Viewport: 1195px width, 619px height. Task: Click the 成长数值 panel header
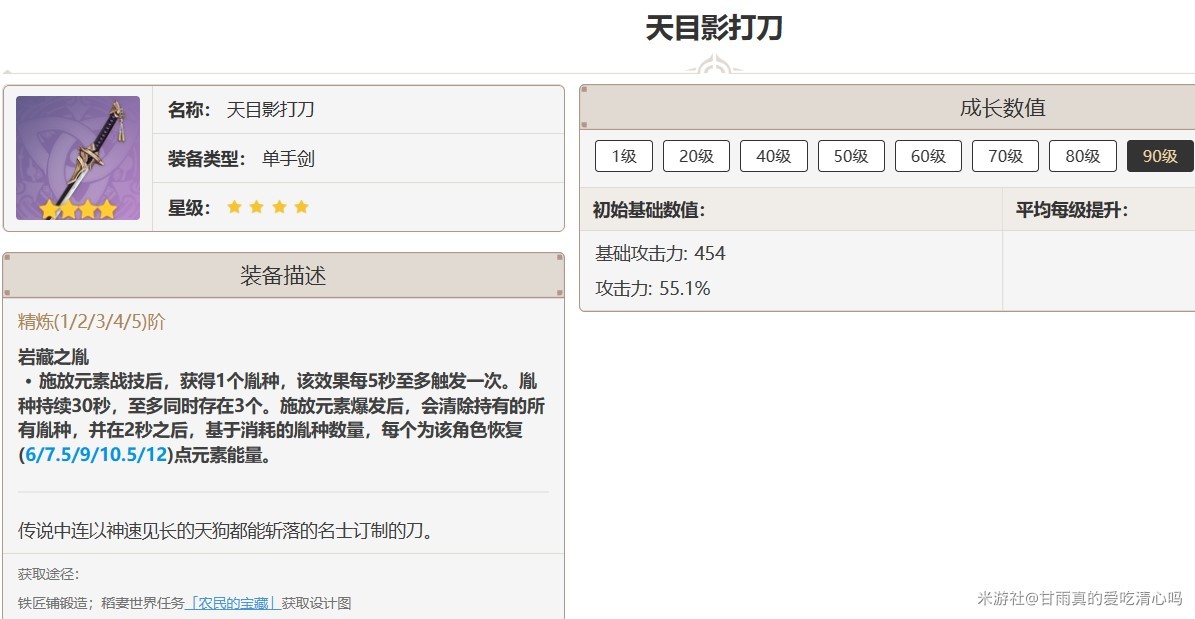tap(1002, 108)
